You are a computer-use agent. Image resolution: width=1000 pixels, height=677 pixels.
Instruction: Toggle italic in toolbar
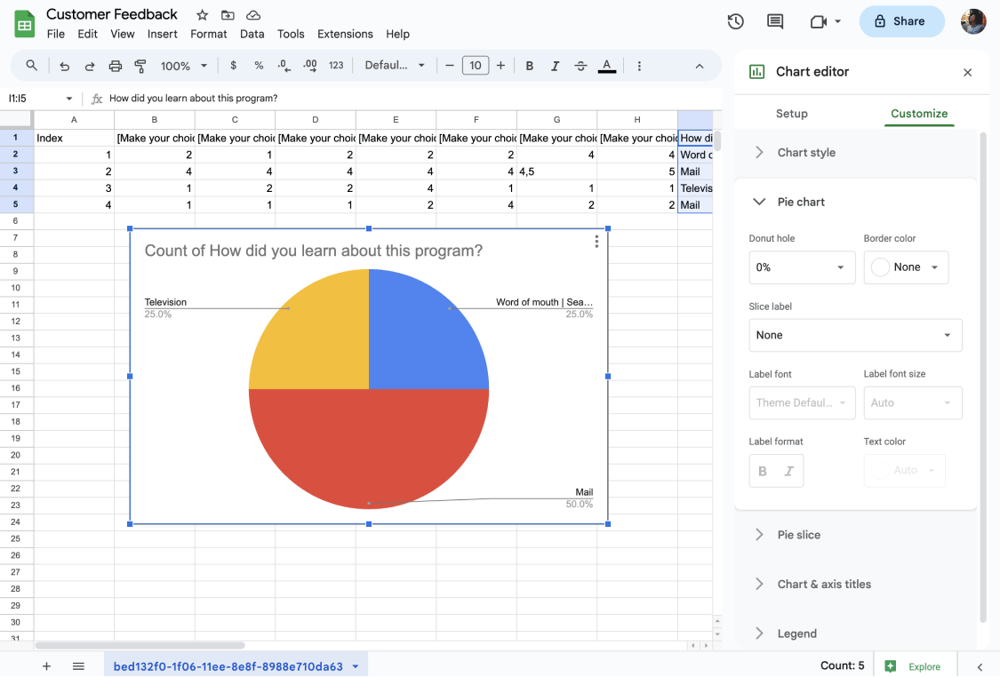point(555,66)
